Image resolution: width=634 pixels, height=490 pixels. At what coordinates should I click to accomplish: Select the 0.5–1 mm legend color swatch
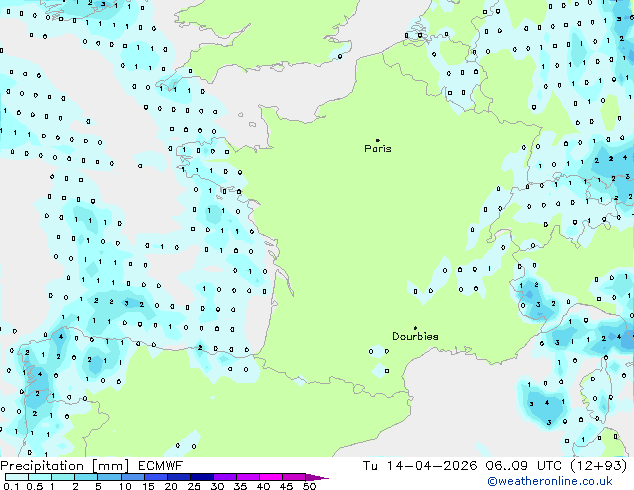pyautogui.click(x=40, y=477)
